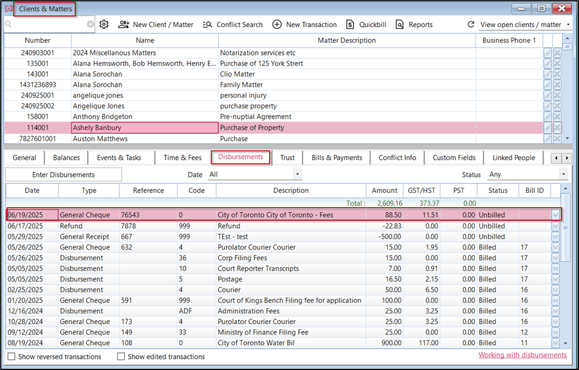Screen dimensions: 579x370
Task: Expand row menu for TEst - test receipt
Action: 555,237
